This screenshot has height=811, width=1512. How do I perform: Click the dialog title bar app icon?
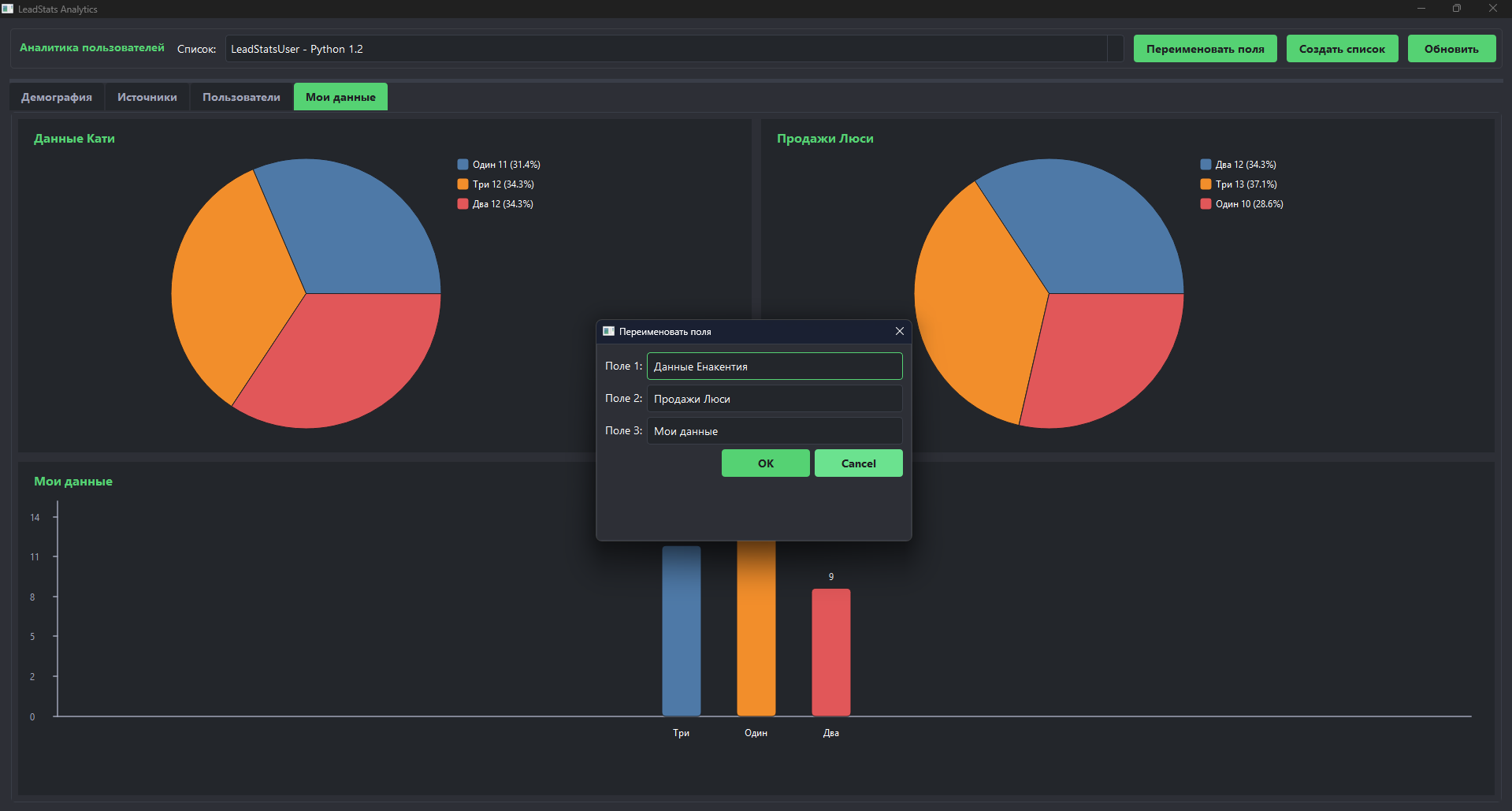[x=608, y=331]
